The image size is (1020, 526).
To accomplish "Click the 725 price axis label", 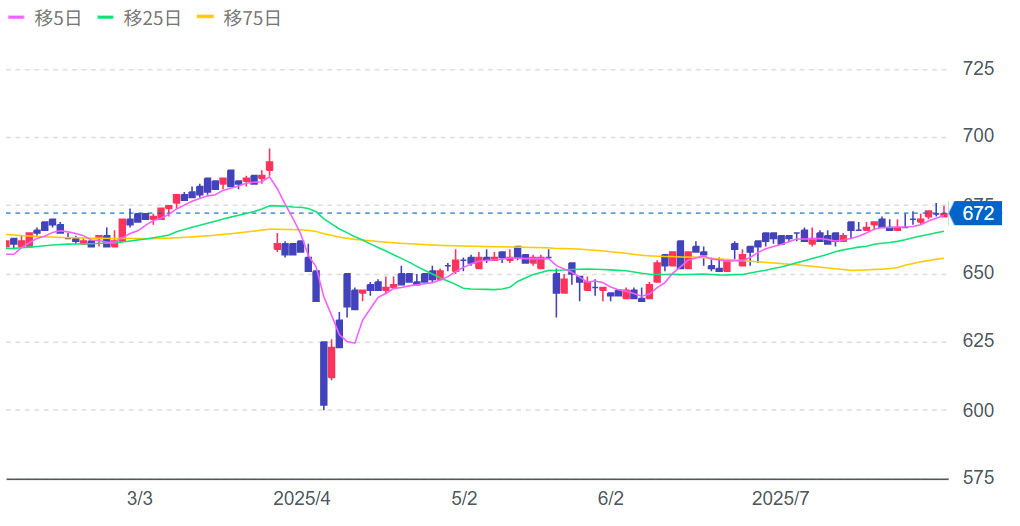I will pyautogui.click(x=977, y=69).
